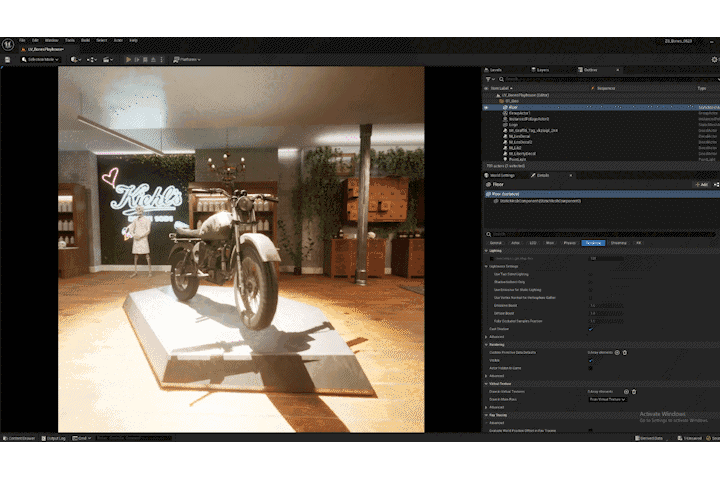This screenshot has height=480, width=720.
Task: Open the Window menu
Action: click(51, 40)
